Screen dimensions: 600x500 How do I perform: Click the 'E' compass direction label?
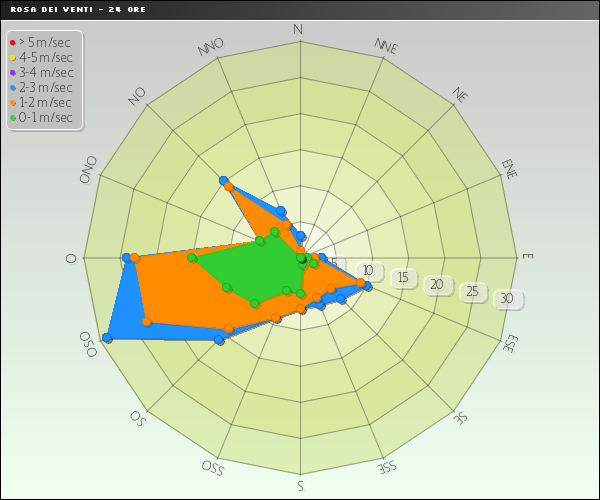click(x=527, y=257)
